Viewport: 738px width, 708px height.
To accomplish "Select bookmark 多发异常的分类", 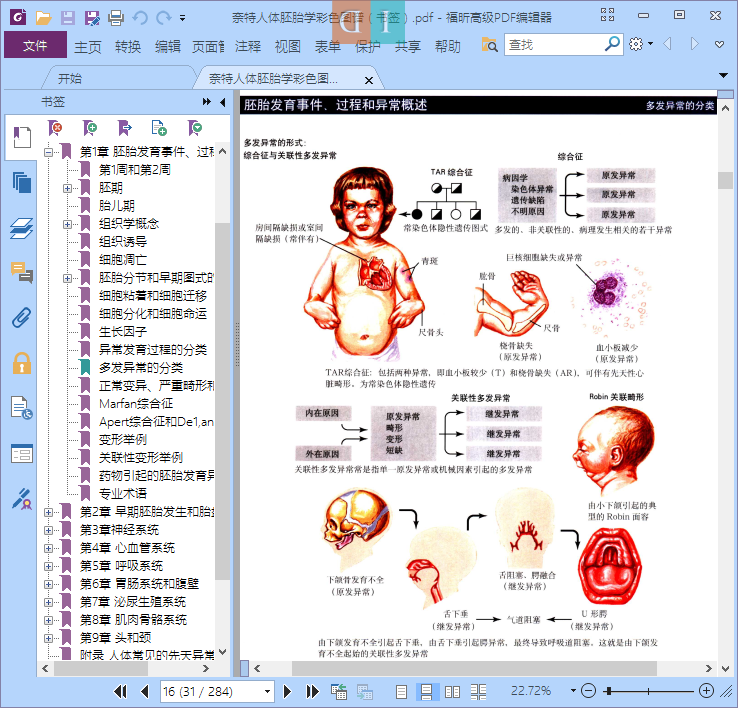I will tap(141, 368).
